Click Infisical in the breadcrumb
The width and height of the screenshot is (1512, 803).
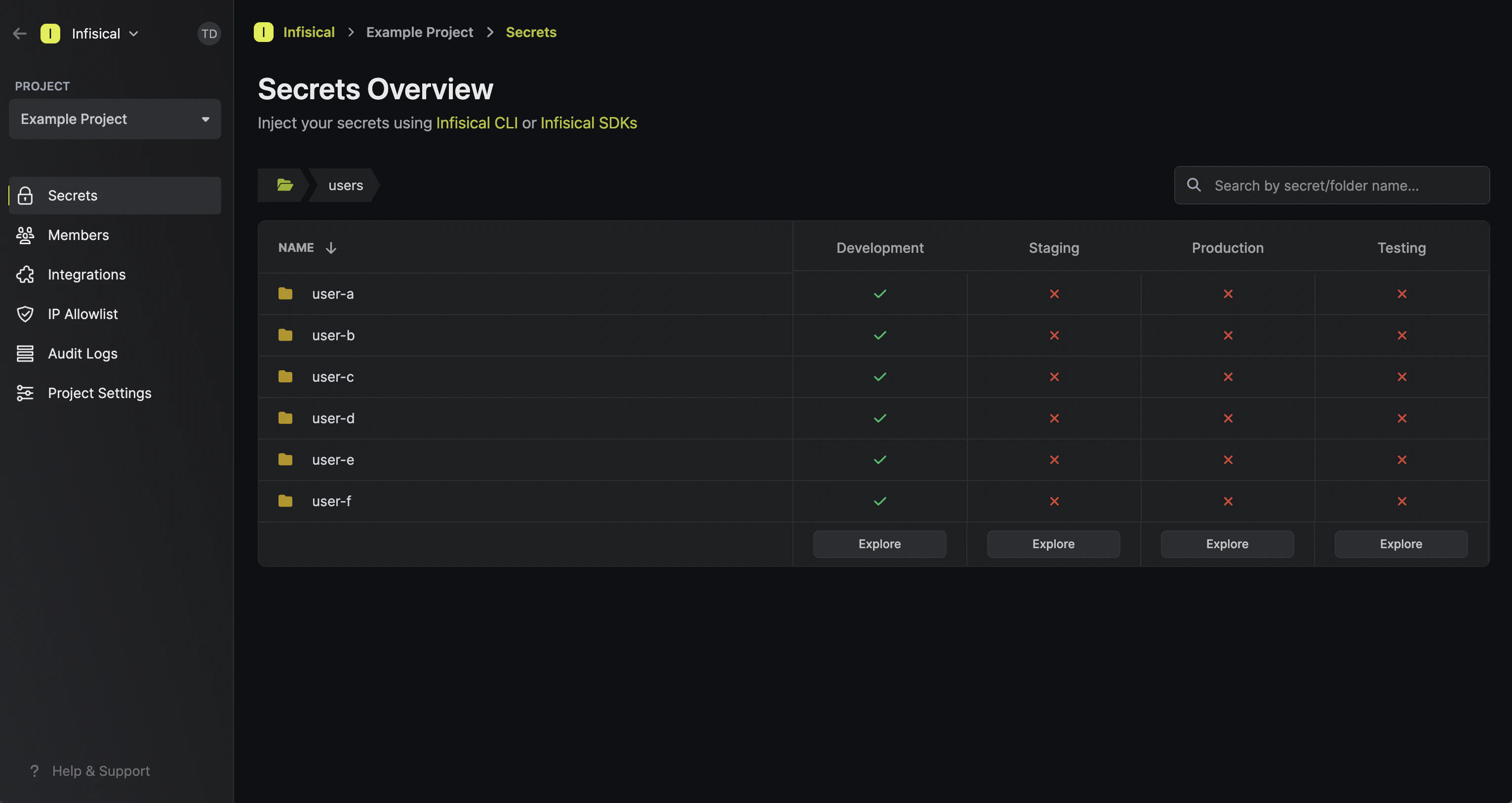309,32
